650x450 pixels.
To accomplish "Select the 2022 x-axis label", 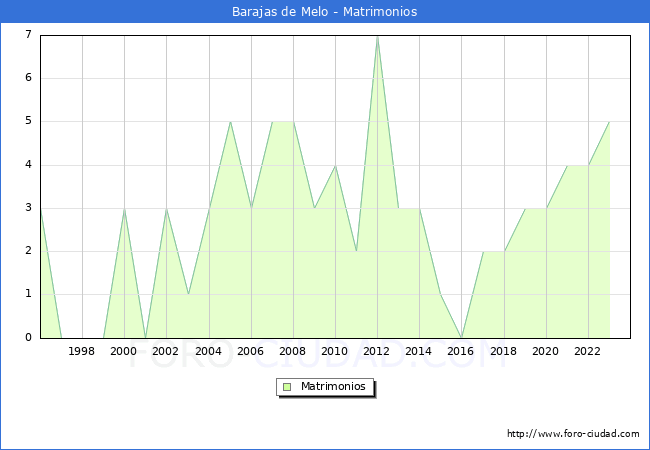I will (x=587, y=351).
